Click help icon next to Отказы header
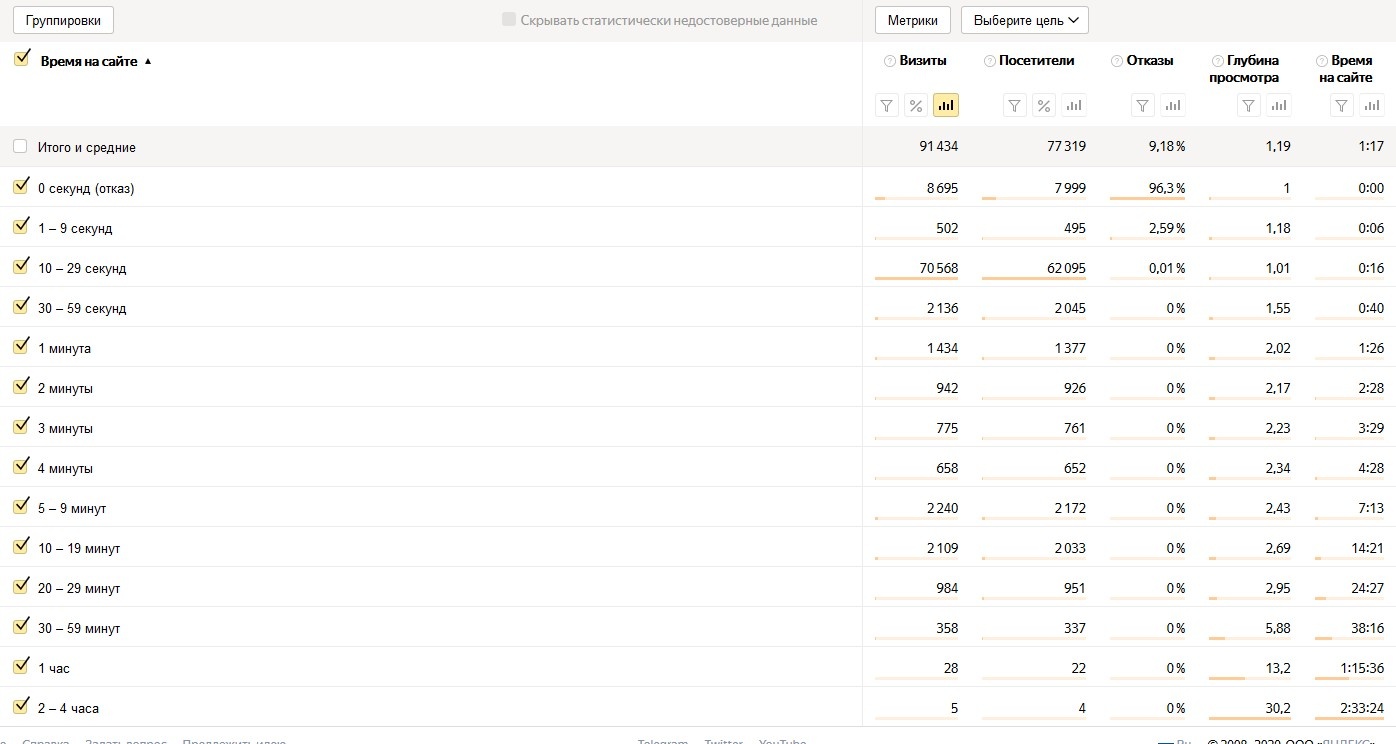This screenshot has width=1396, height=744. click(x=1117, y=61)
